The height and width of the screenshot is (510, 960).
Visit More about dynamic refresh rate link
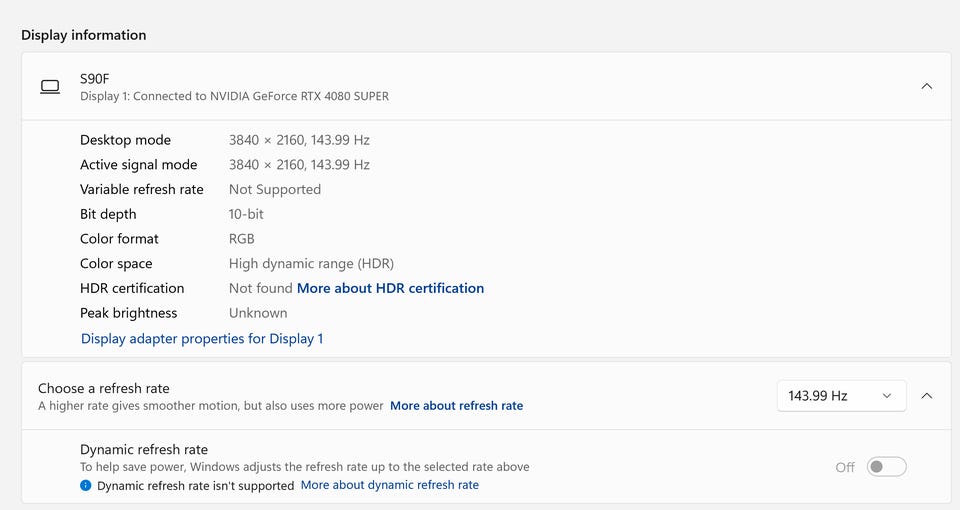pos(389,485)
